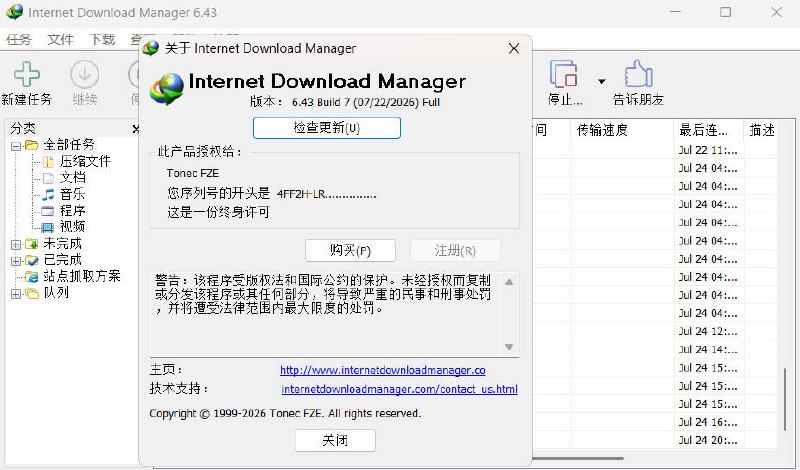Click the 已完成 folder icon
Viewport: 800px width, 470px height.
[x=32, y=260]
